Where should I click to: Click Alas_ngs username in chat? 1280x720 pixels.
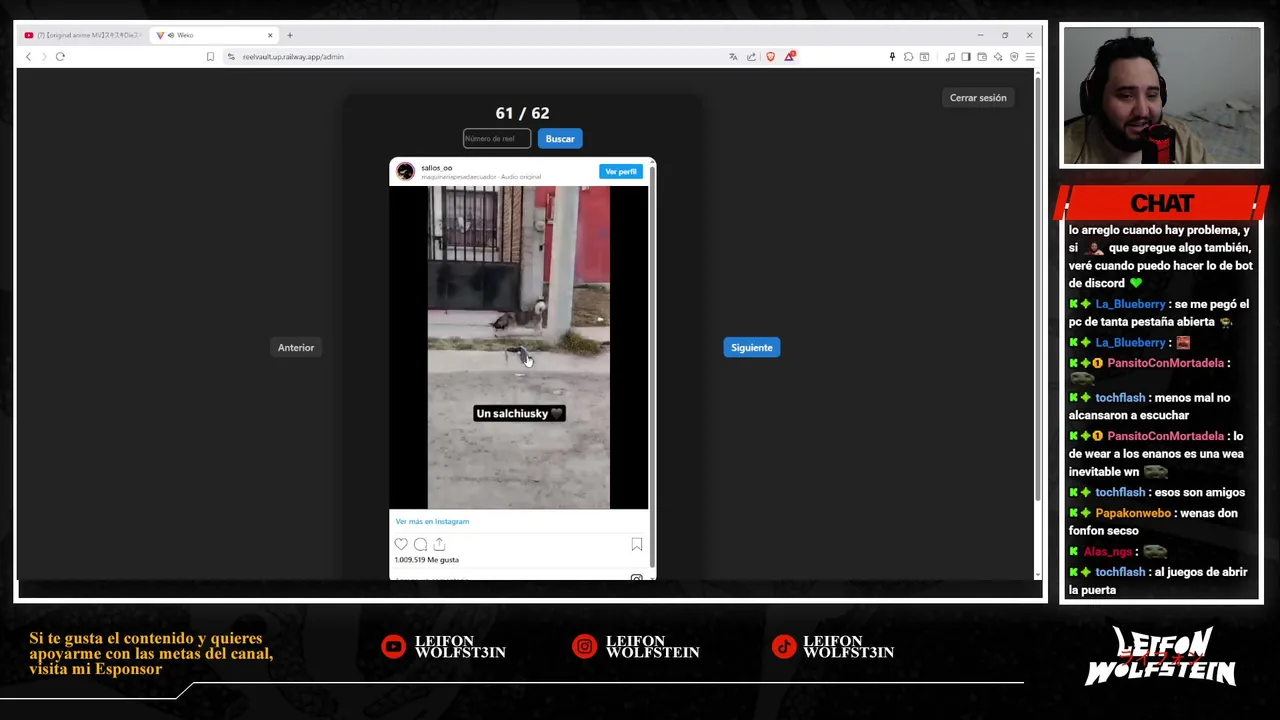pos(1107,551)
